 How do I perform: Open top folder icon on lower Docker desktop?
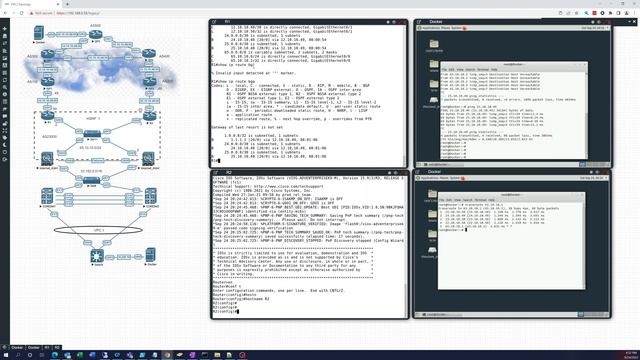pos(432,195)
